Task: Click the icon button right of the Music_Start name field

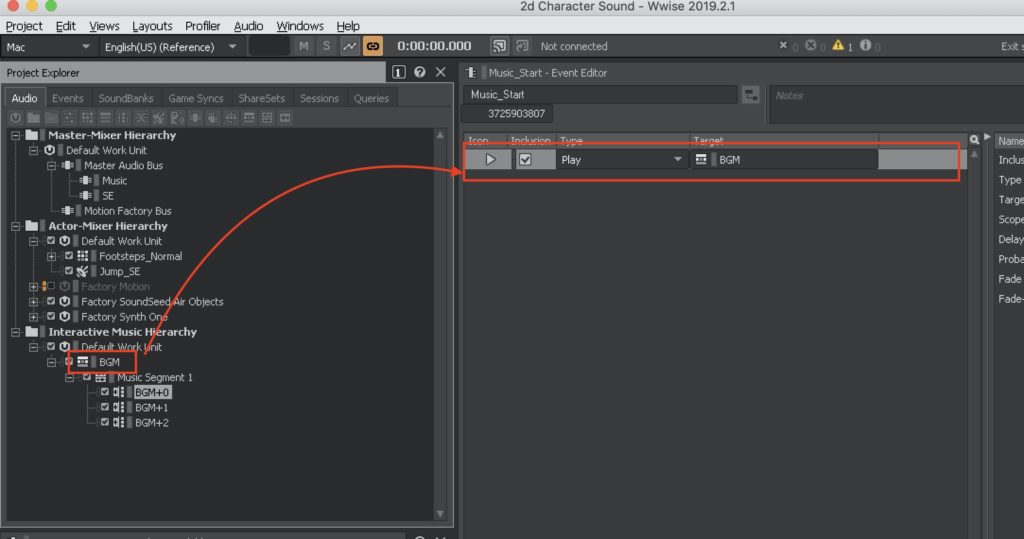Action: [x=750, y=95]
